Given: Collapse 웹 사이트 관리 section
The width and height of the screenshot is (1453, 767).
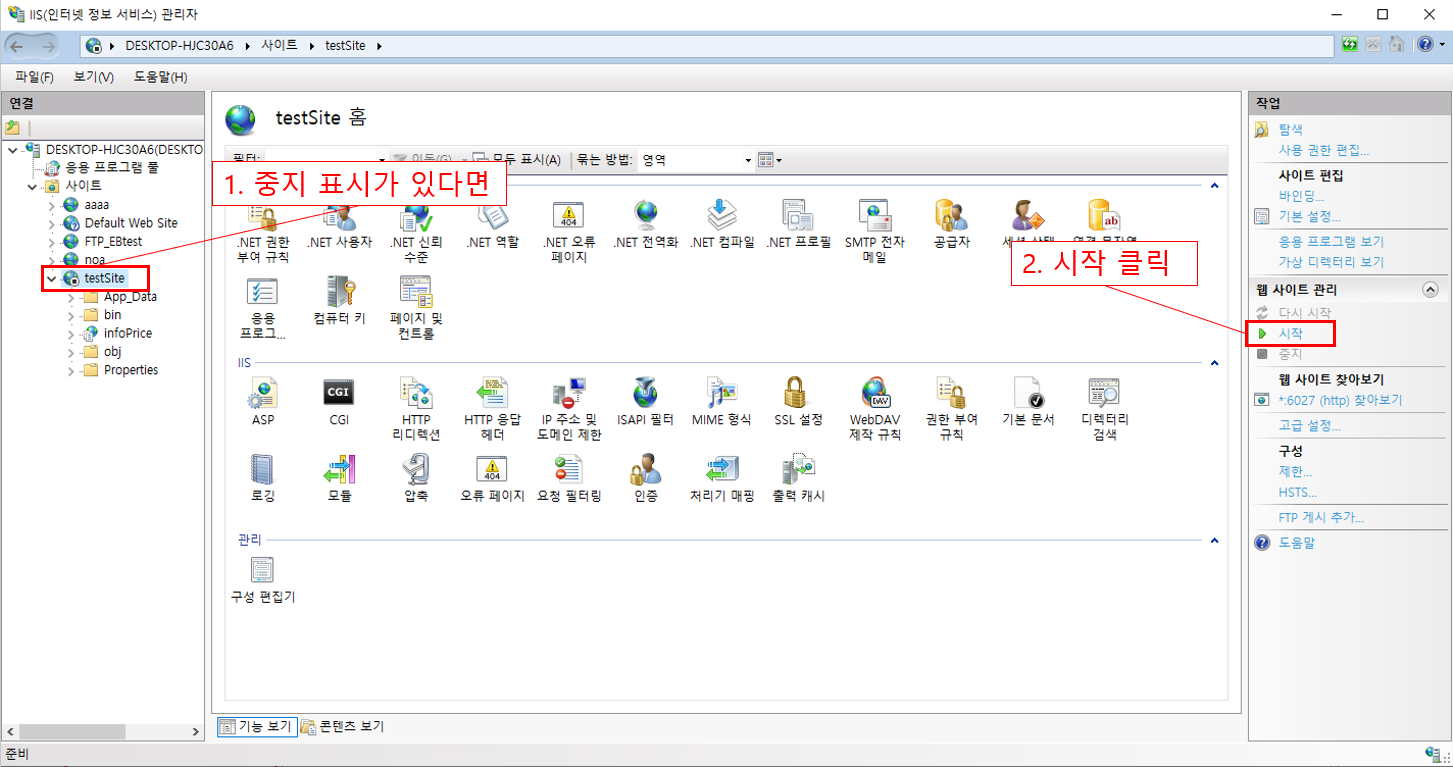Looking at the screenshot, I should pyautogui.click(x=1430, y=290).
